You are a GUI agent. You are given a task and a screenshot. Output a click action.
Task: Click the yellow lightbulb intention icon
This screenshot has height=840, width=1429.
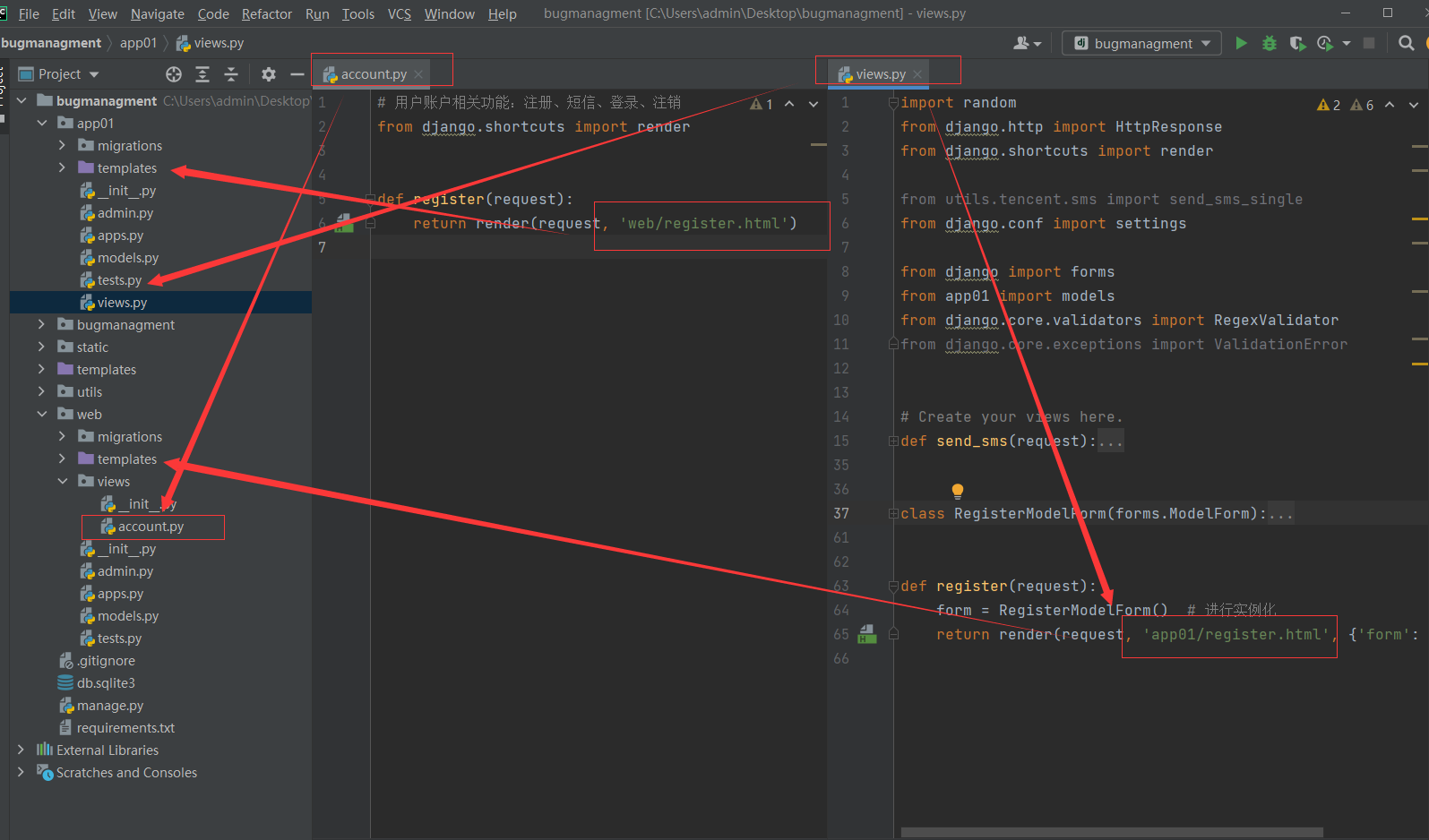(x=958, y=491)
